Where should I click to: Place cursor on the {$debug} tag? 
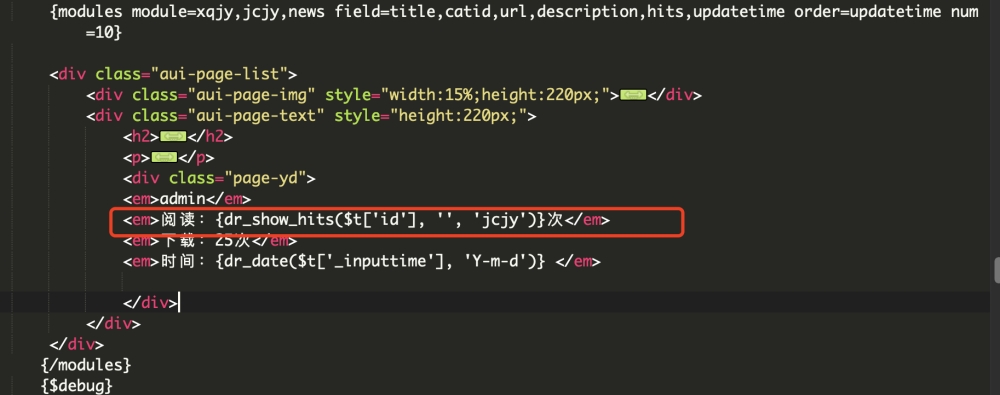[77, 386]
